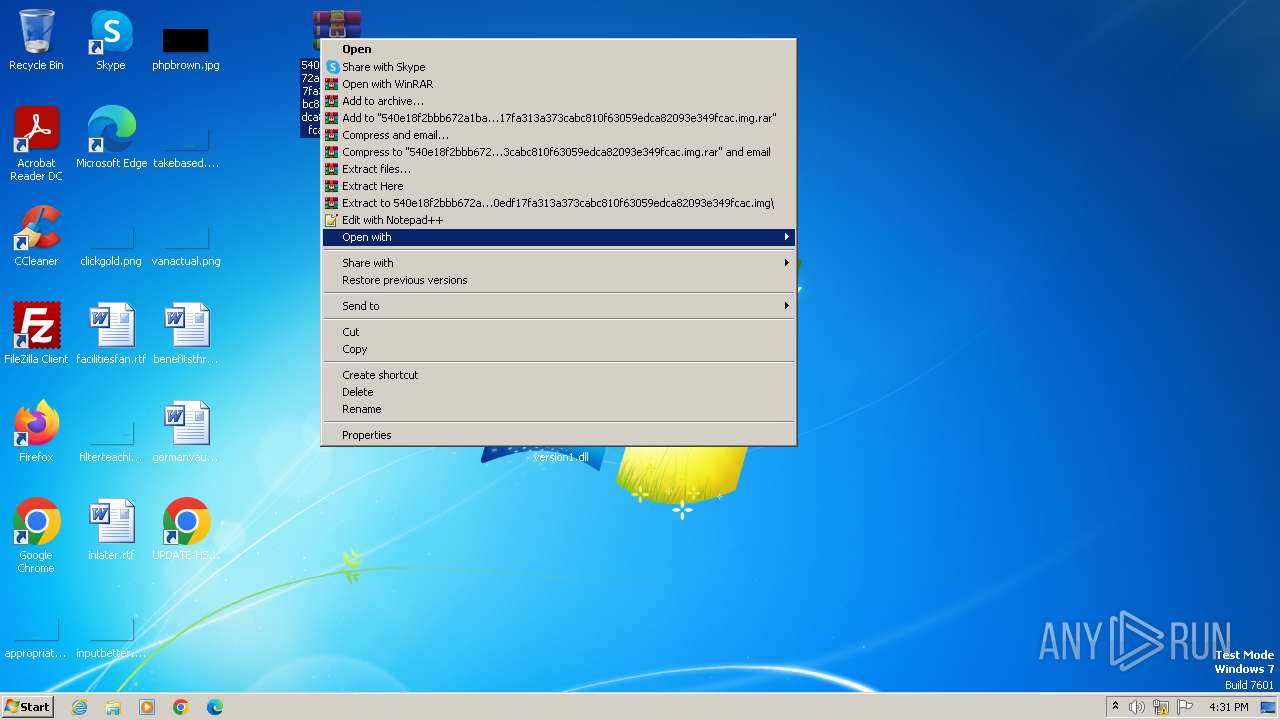
Task: Open Microsoft Edge from the taskbar
Action: [x=215, y=707]
